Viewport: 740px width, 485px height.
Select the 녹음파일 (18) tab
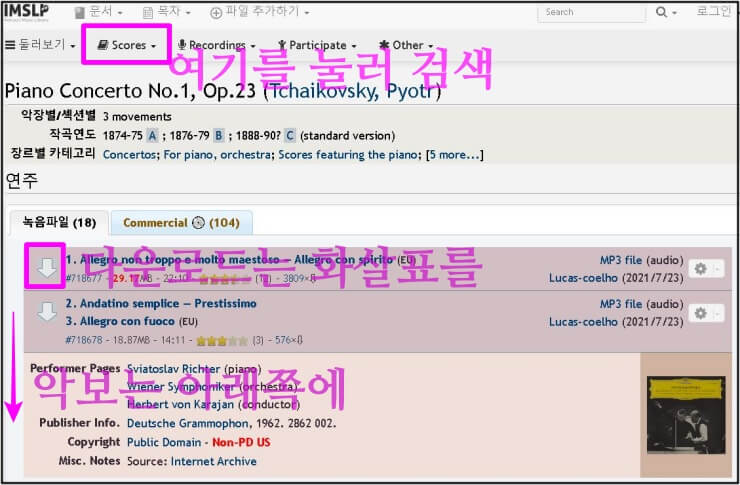click(x=59, y=223)
